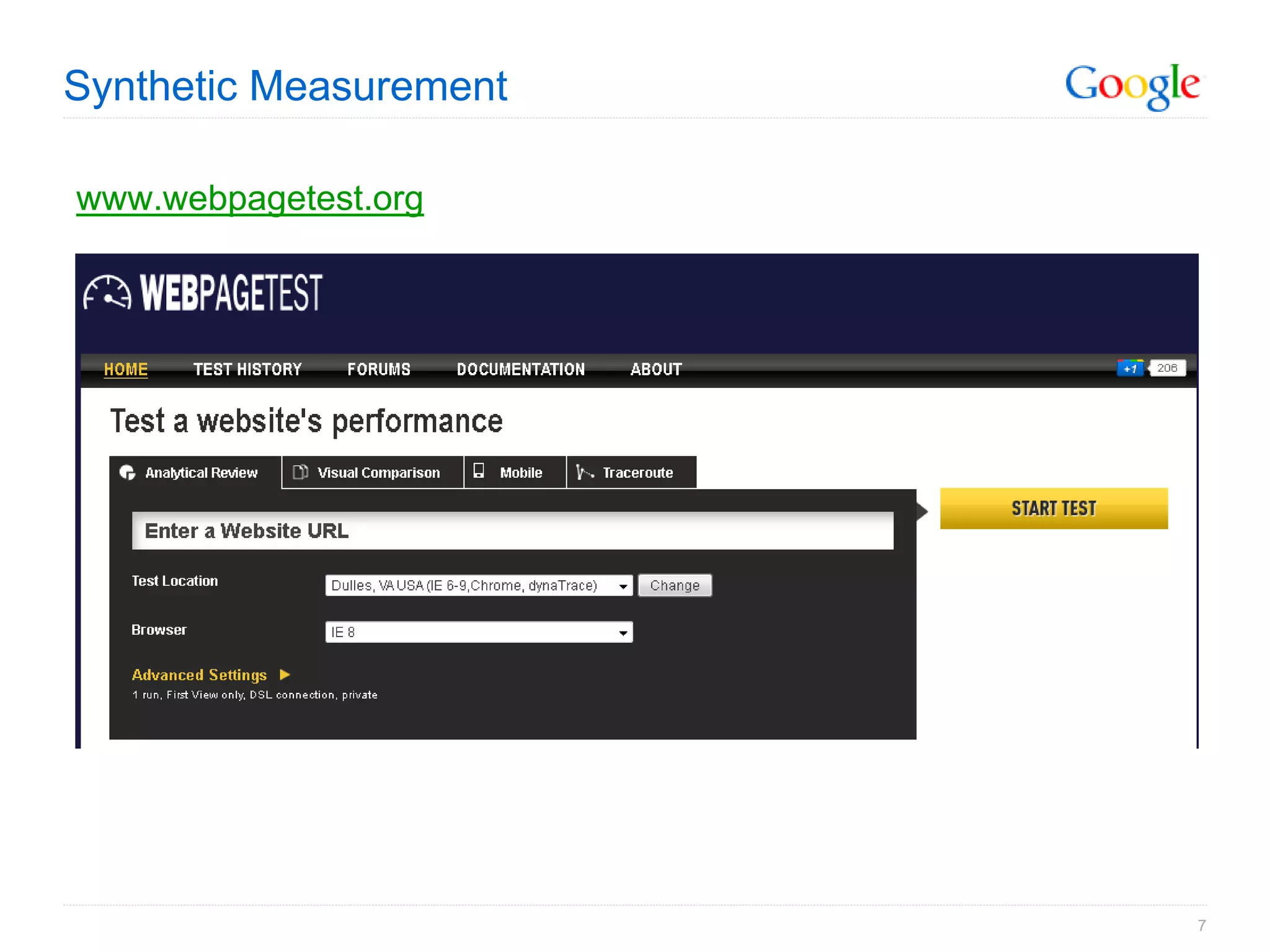Switch to the Visual Comparison tab
This screenshot has height=952, width=1270.
pyautogui.click(x=373, y=473)
